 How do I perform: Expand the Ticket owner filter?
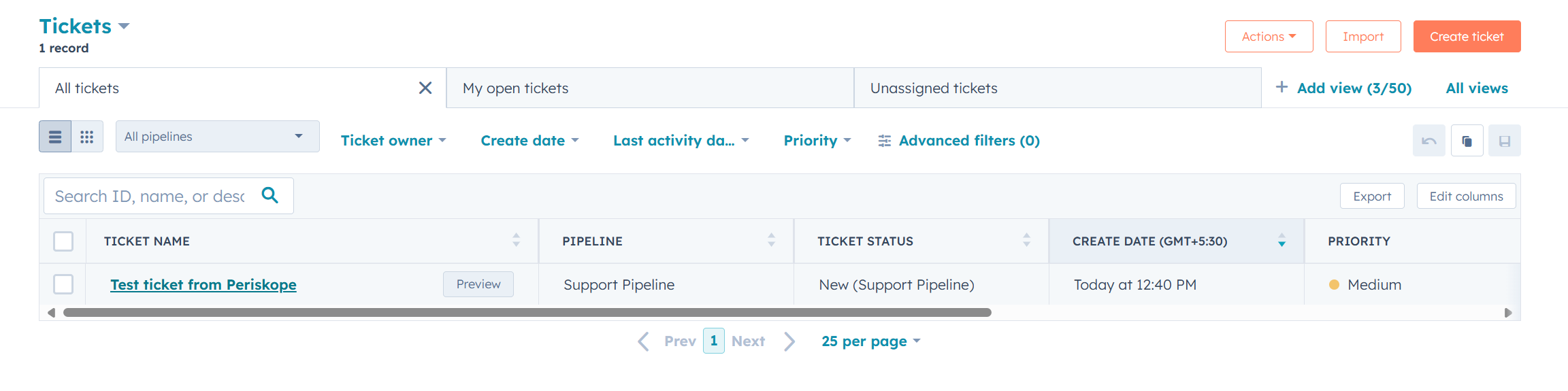click(393, 140)
